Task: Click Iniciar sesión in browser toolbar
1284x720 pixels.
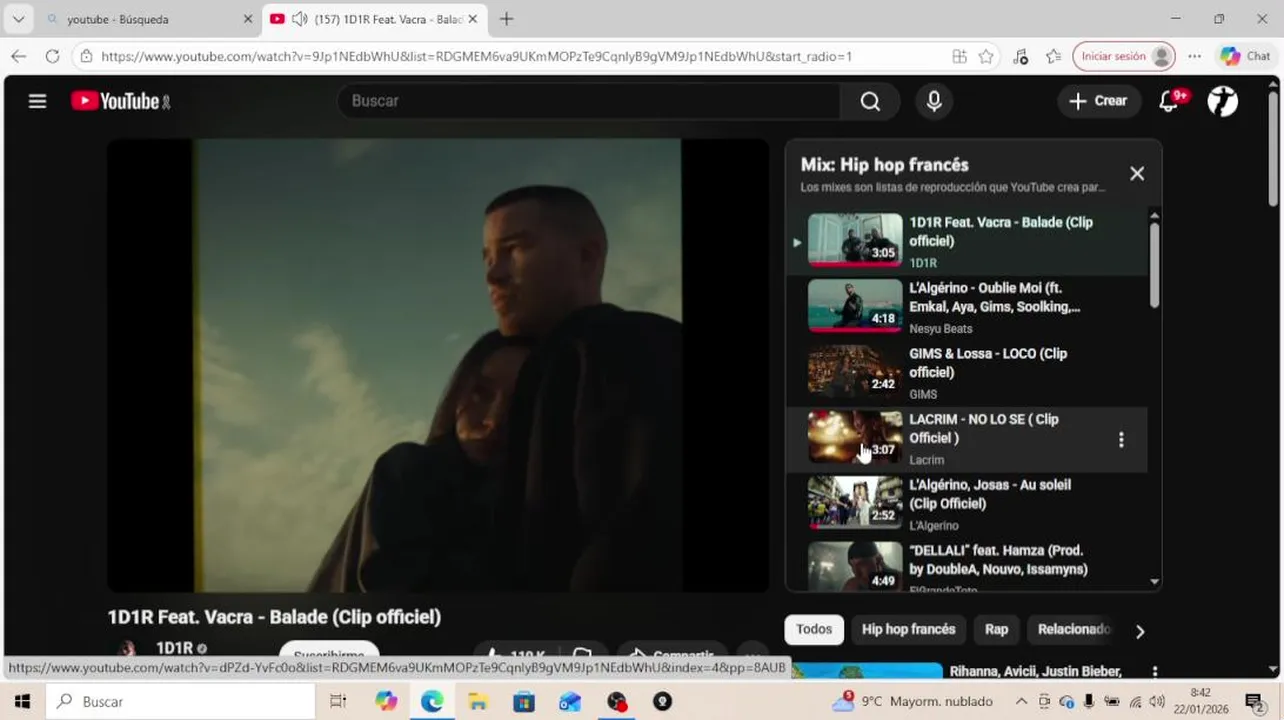Action: tap(1123, 56)
